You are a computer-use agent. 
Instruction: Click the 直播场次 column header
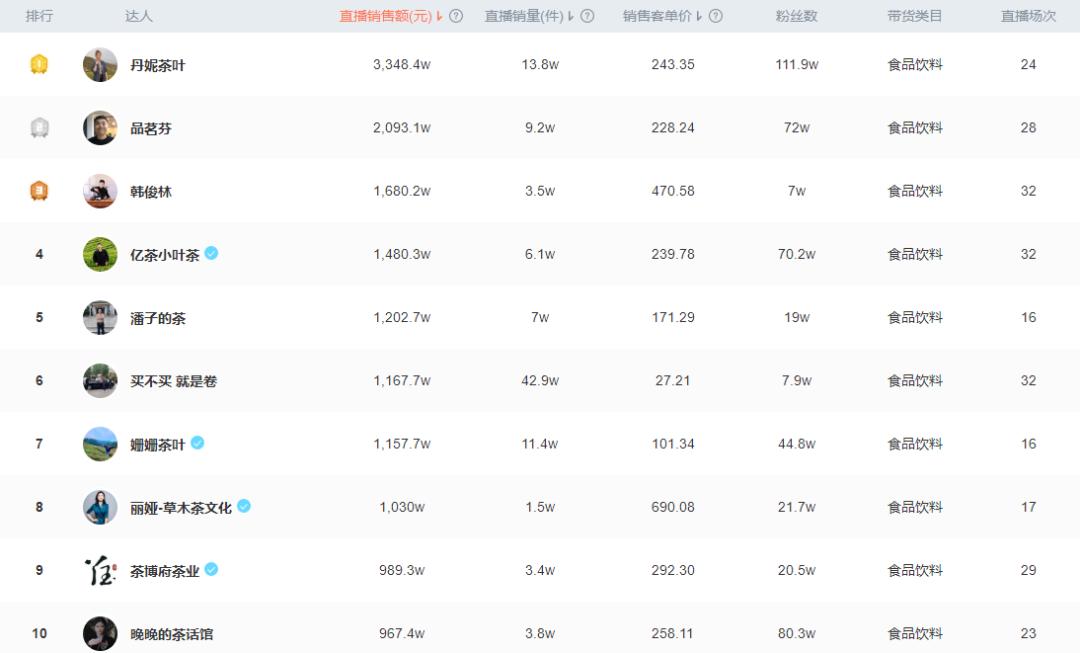(x=1028, y=16)
